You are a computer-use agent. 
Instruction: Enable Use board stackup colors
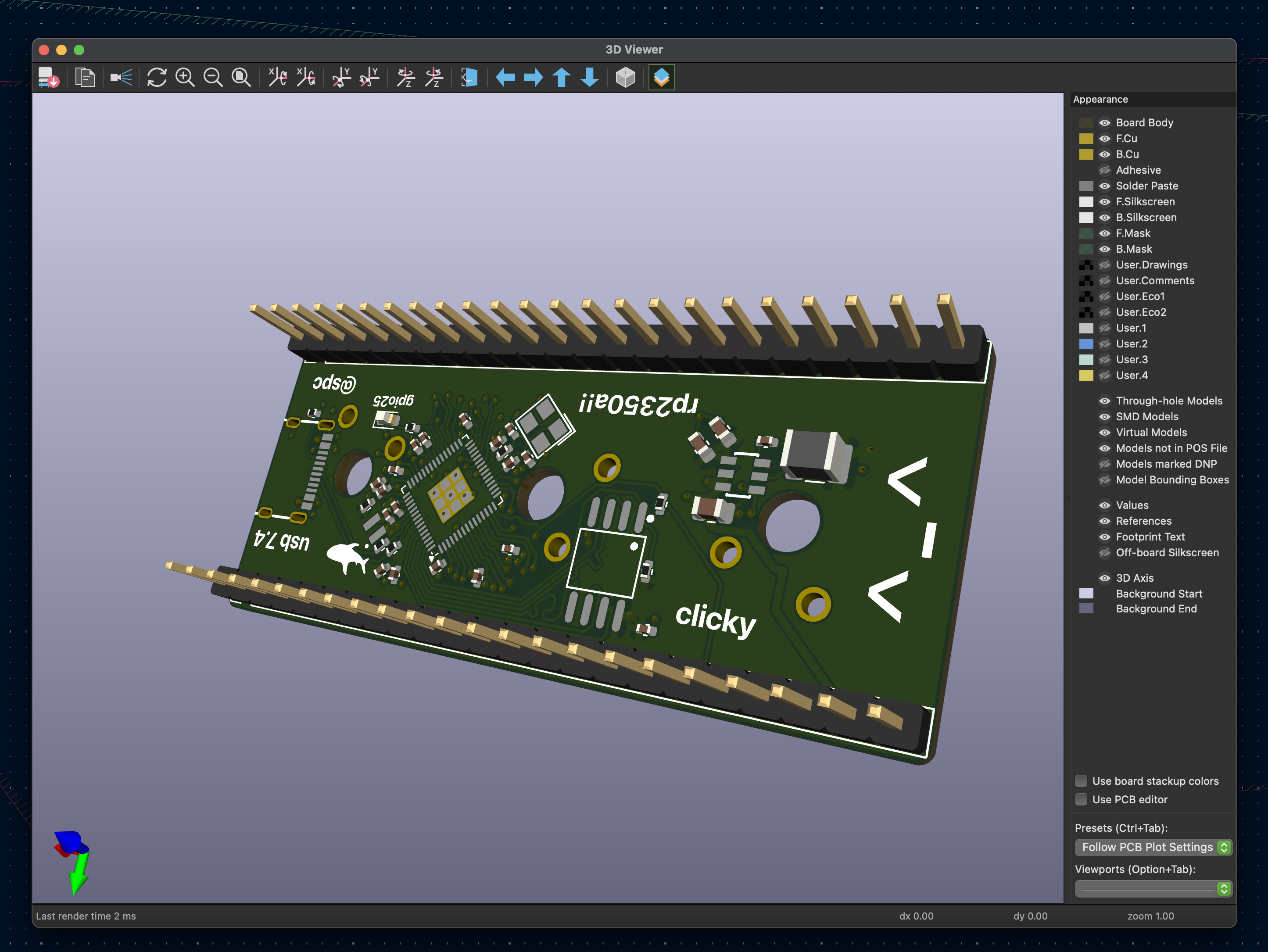[x=1081, y=780]
